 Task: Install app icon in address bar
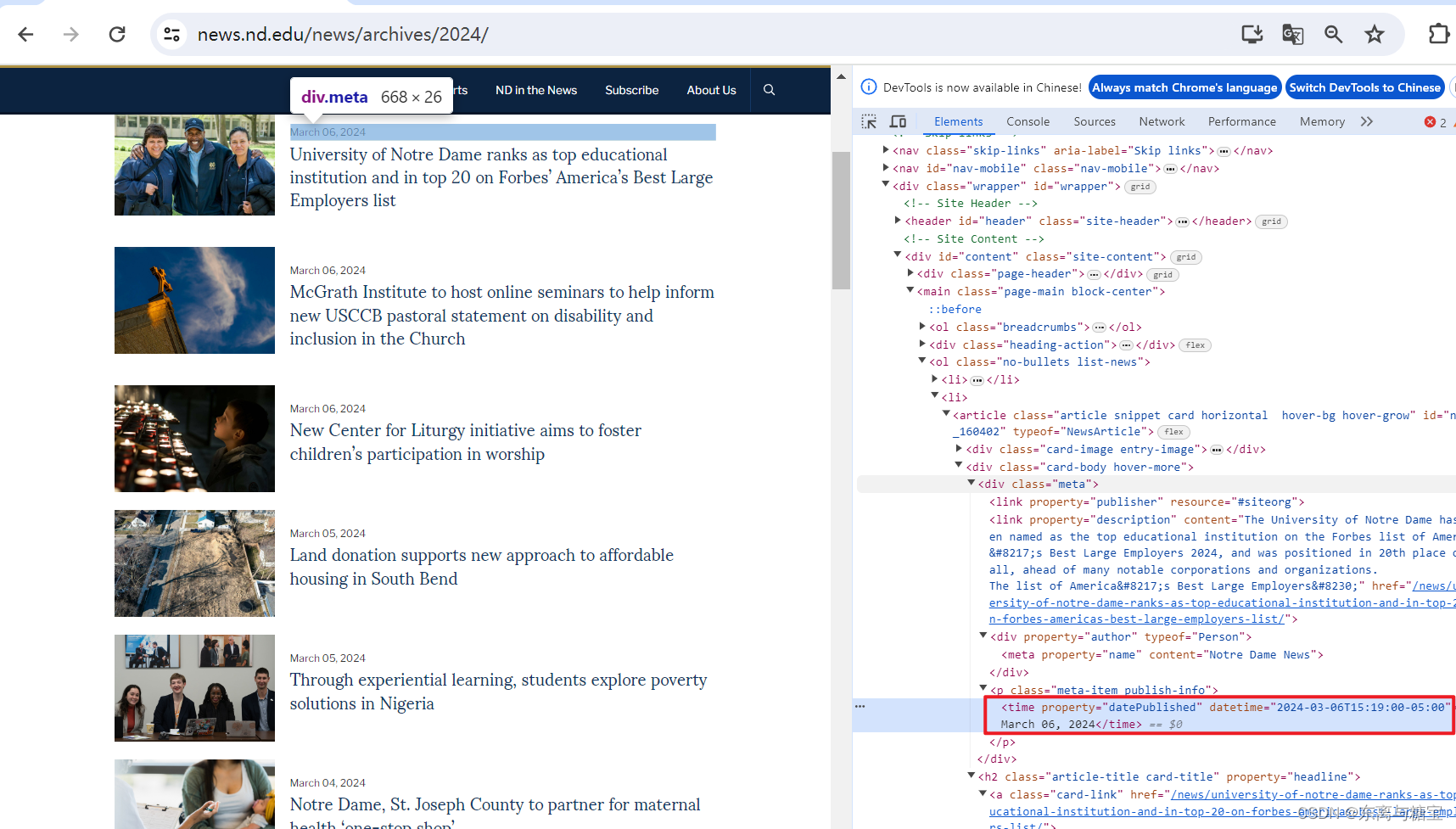[x=1252, y=34]
